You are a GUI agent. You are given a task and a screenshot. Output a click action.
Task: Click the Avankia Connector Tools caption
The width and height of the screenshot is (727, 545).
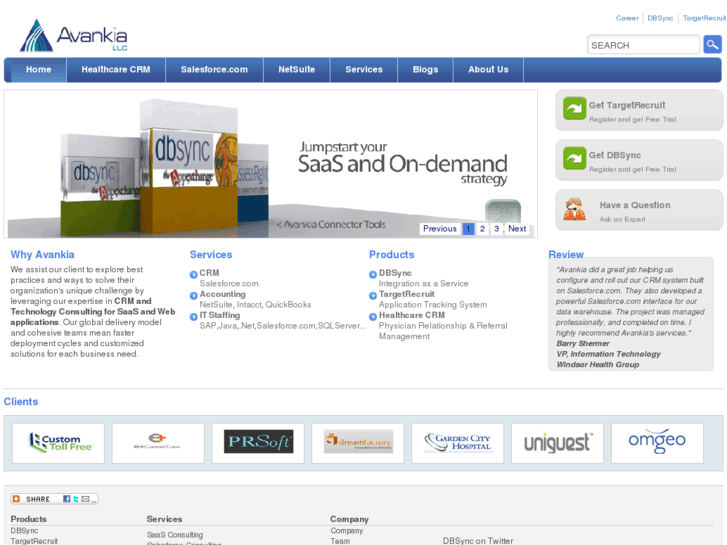click(x=331, y=224)
